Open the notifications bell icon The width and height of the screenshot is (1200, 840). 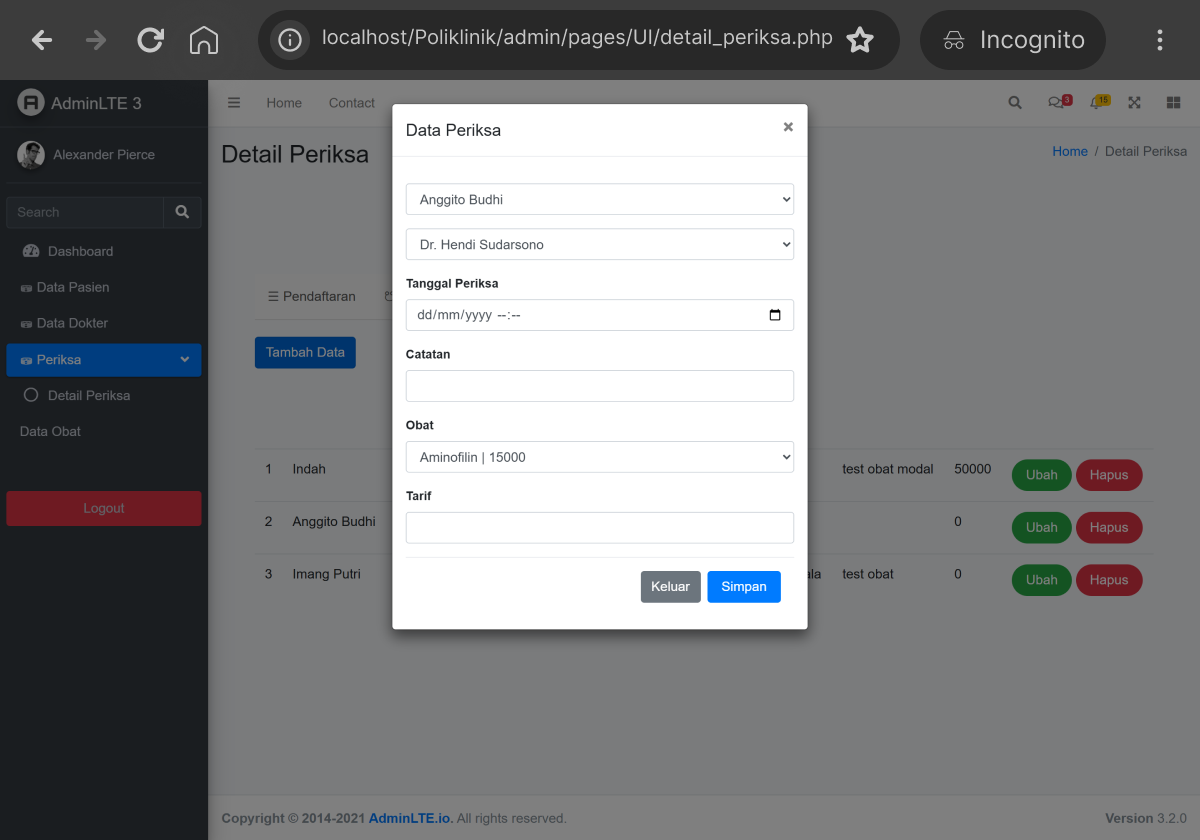pos(1097,103)
